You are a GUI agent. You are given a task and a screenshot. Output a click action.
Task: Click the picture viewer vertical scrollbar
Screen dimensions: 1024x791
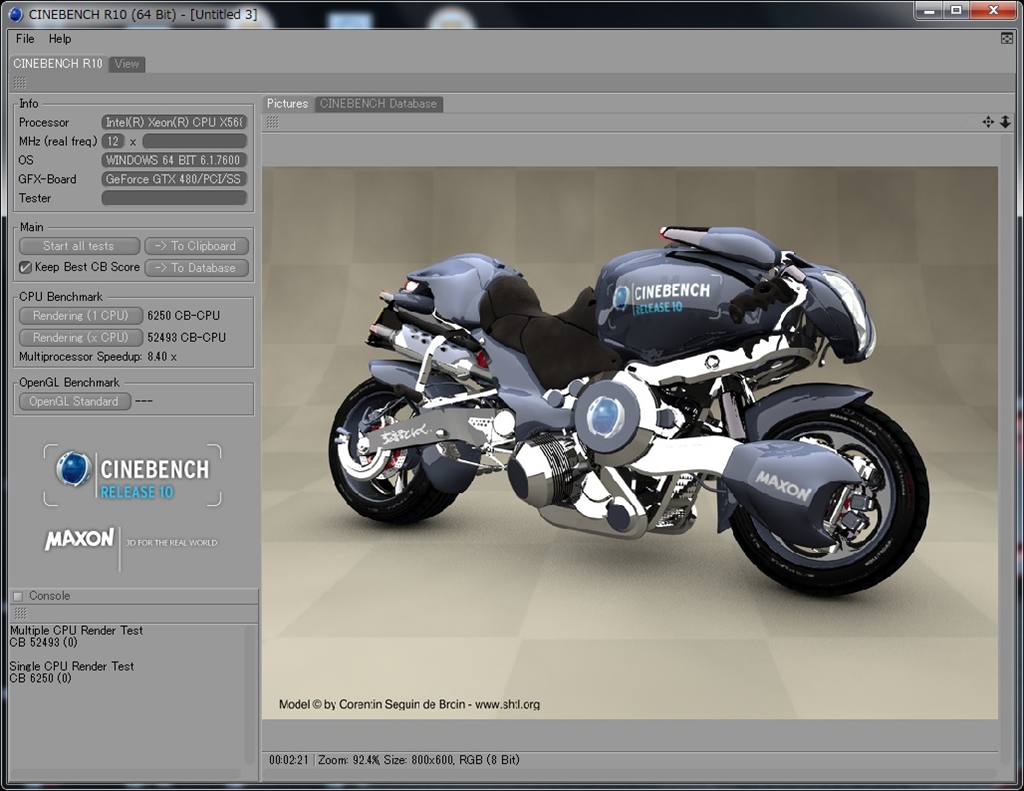tap(1006, 440)
